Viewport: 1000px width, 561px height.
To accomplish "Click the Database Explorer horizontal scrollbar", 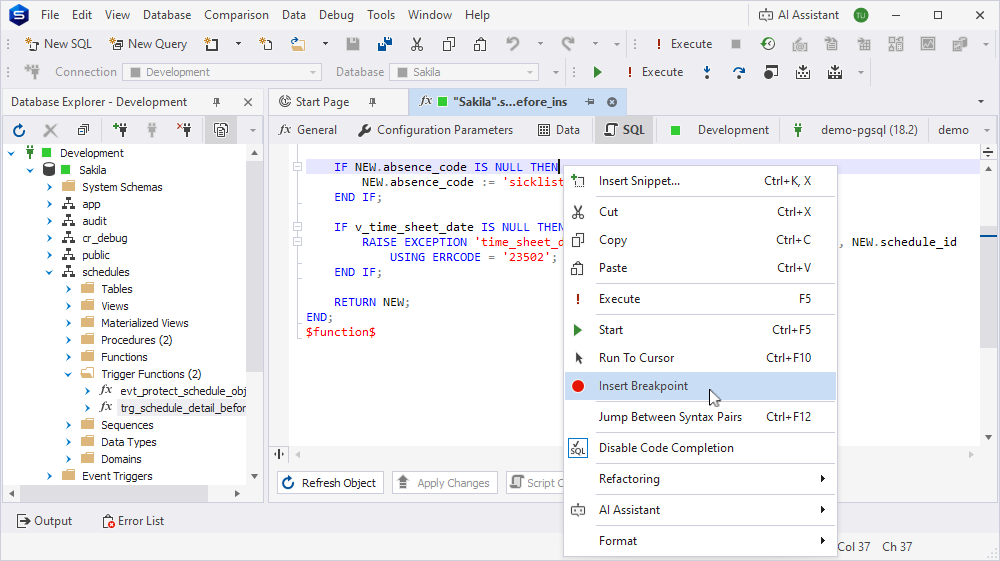I will 114,493.
